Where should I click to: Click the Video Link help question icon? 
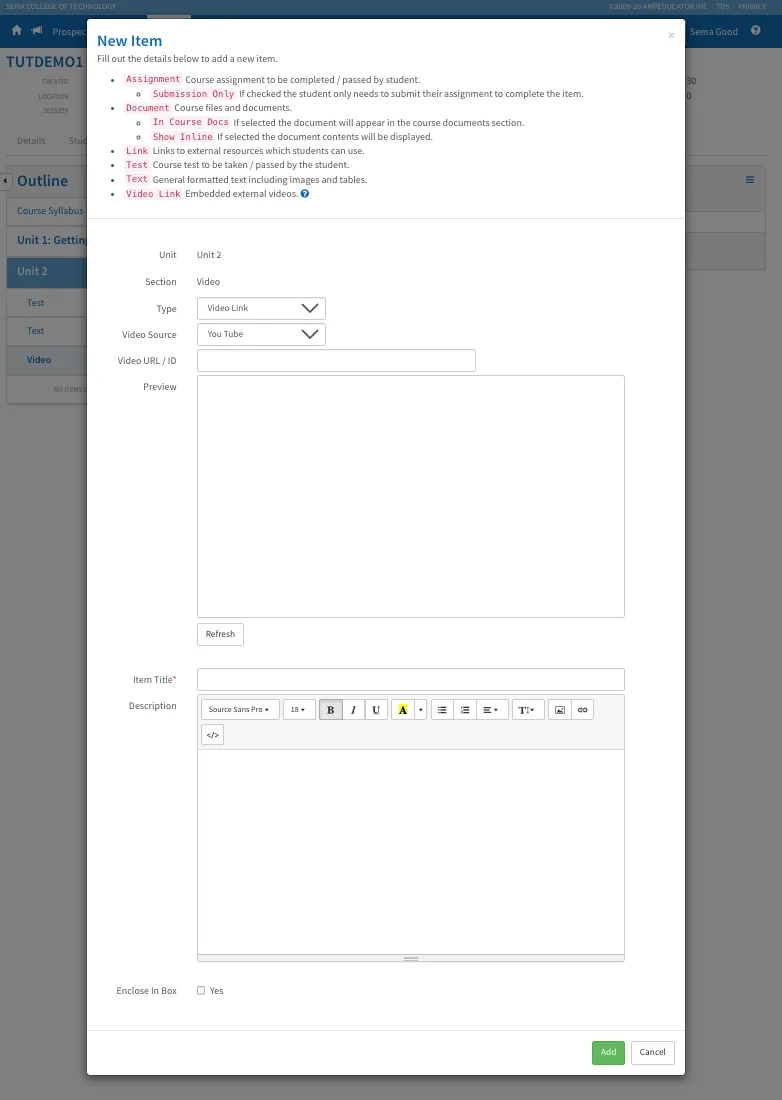[x=305, y=194]
